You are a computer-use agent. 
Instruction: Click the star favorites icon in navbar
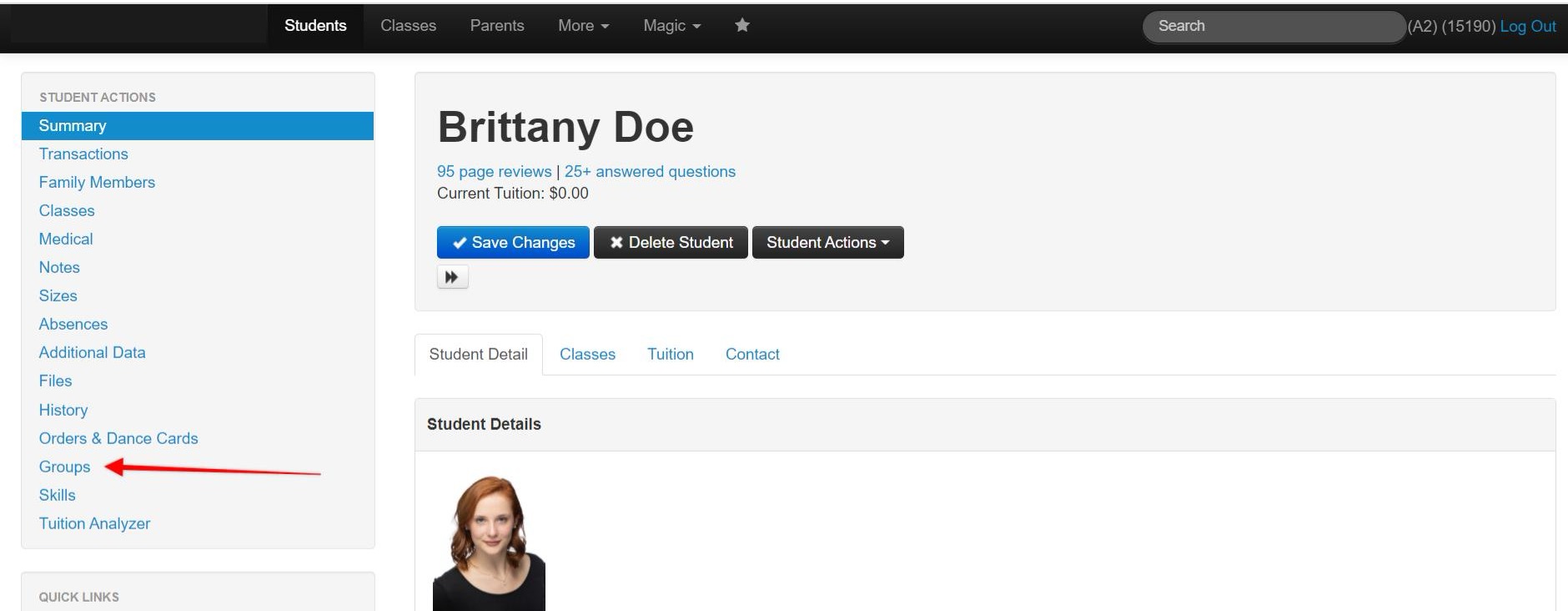[741, 26]
